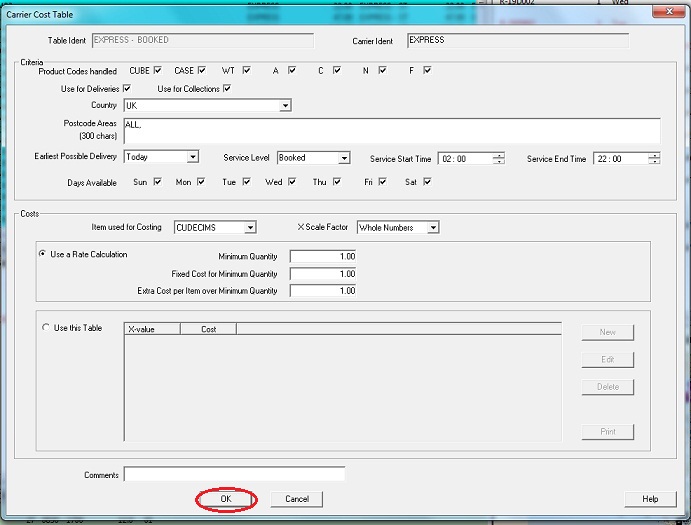Image resolution: width=691 pixels, height=525 pixels.
Task: Open Help for this dialog
Action: [x=650, y=499]
